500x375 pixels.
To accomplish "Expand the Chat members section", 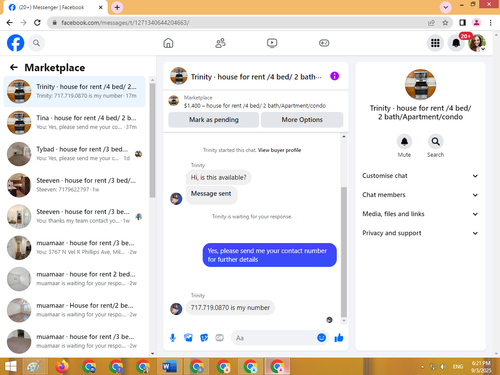I will [420, 195].
